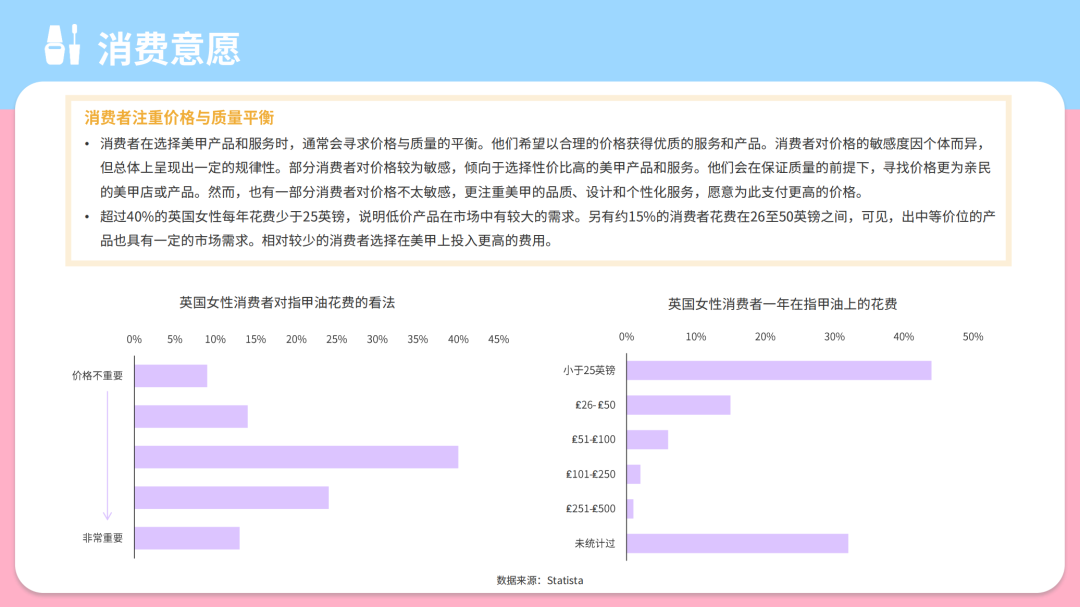Select the £251-£500 label
The height and width of the screenshot is (607, 1080).
coord(590,508)
